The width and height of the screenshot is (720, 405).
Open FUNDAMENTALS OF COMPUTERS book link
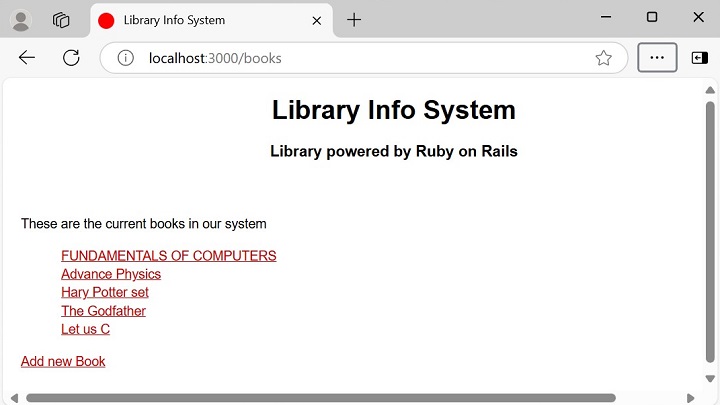pos(169,256)
